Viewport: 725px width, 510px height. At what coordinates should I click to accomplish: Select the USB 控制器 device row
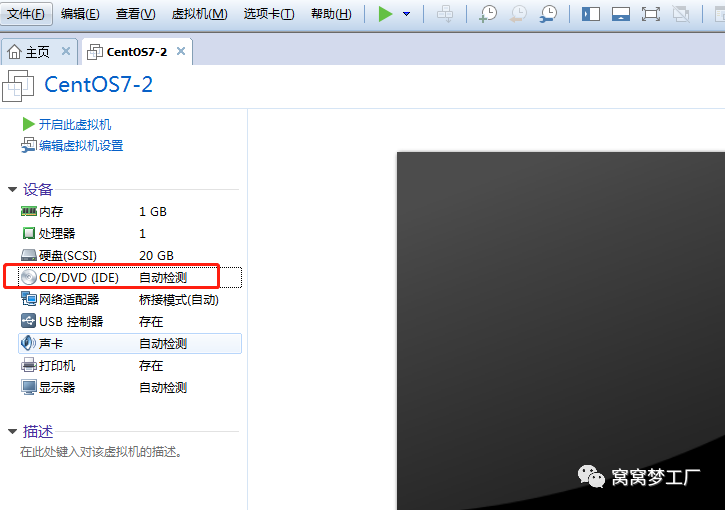pyautogui.click(x=130, y=322)
